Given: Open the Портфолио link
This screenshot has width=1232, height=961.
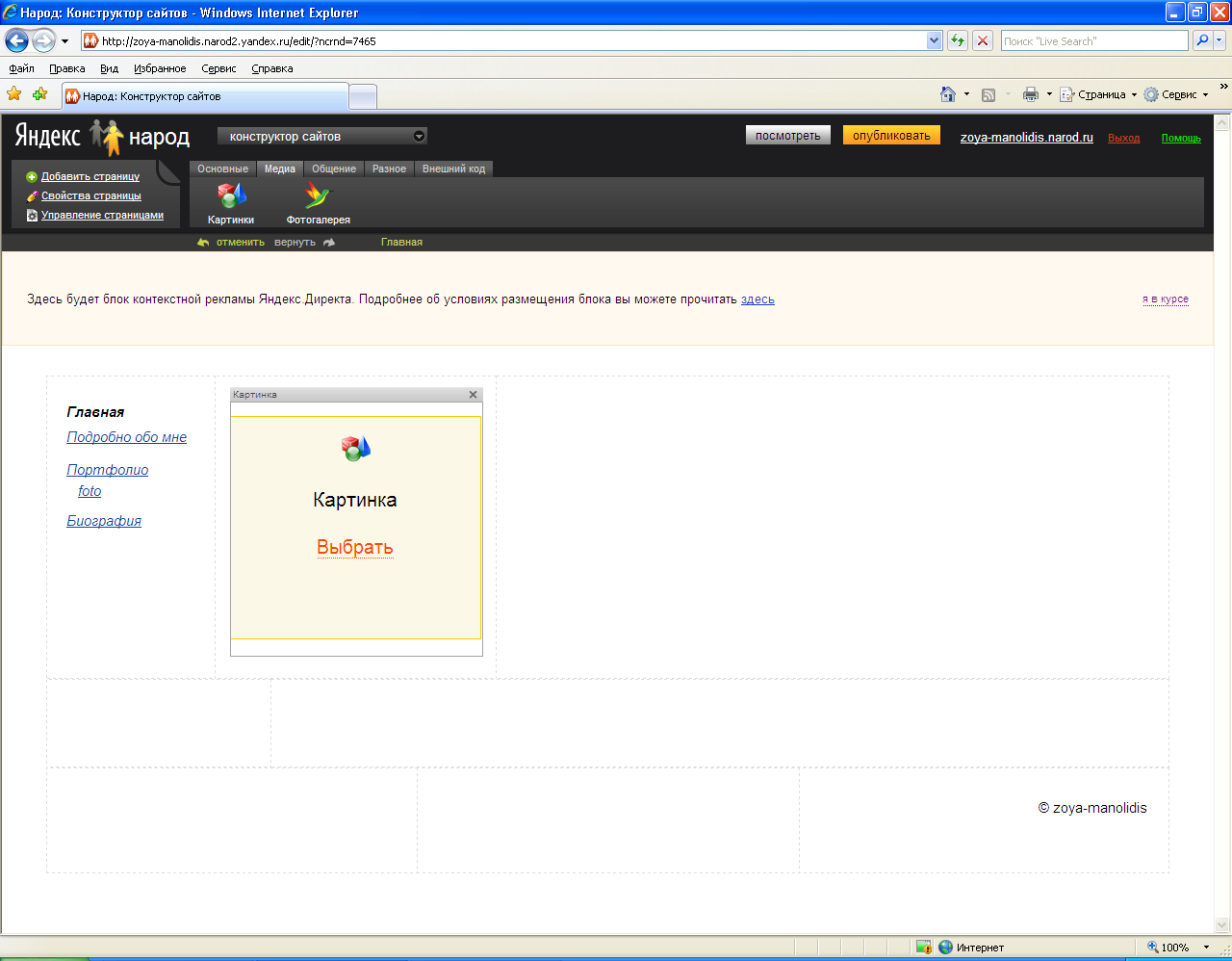Looking at the screenshot, I should tap(108, 470).
